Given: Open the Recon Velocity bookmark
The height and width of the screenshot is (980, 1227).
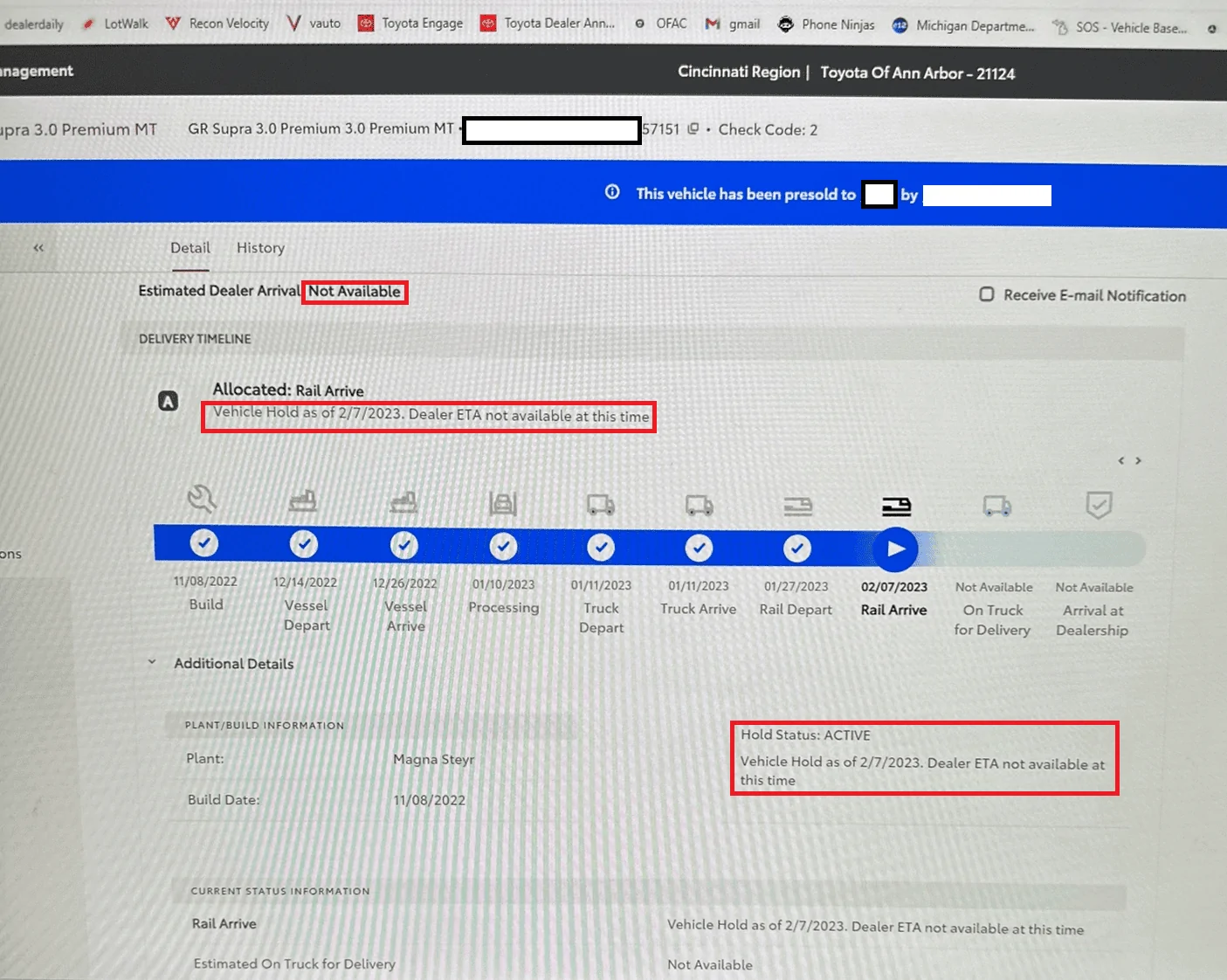Looking at the screenshot, I should click(x=217, y=23).
